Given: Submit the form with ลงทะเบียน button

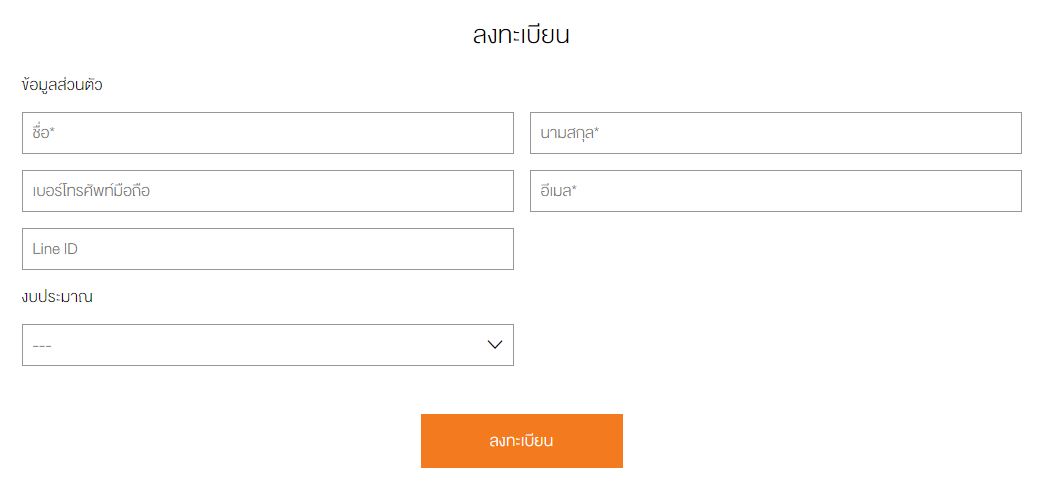Looking at the screenshot, I should pos(521,441).
